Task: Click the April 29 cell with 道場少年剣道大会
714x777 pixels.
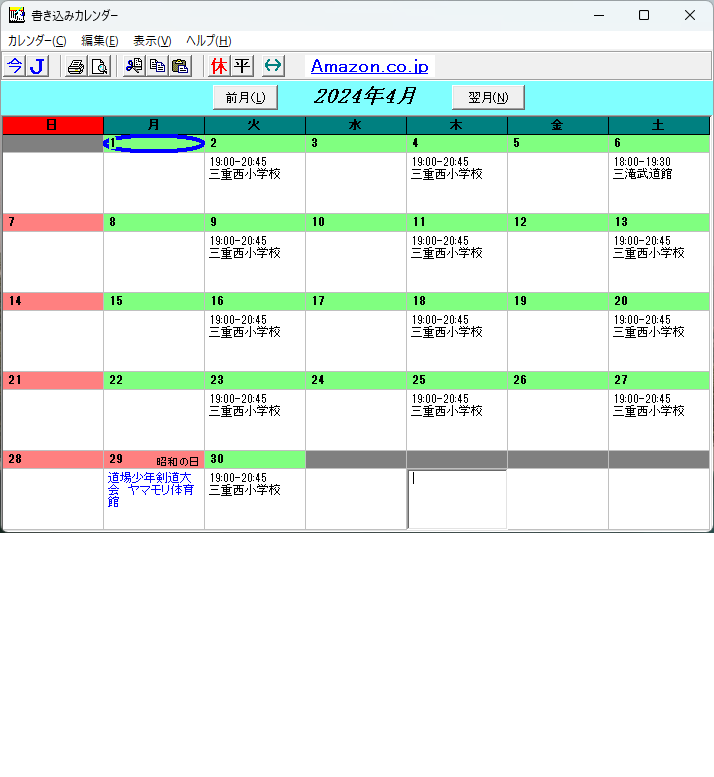Action: 153,490
